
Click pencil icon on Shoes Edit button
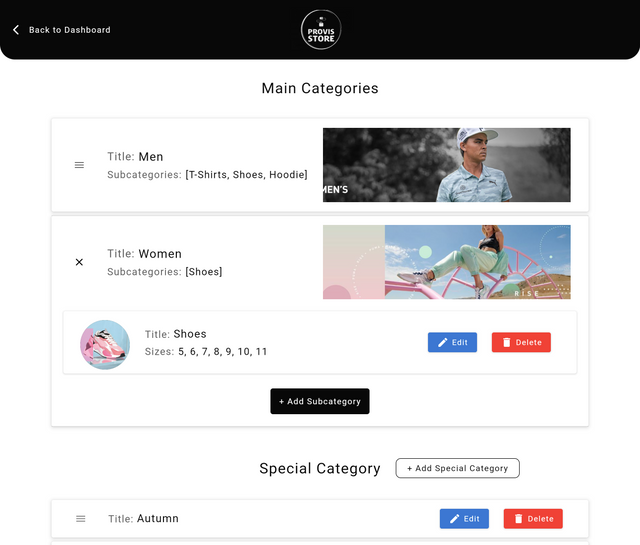click(442, 343)
